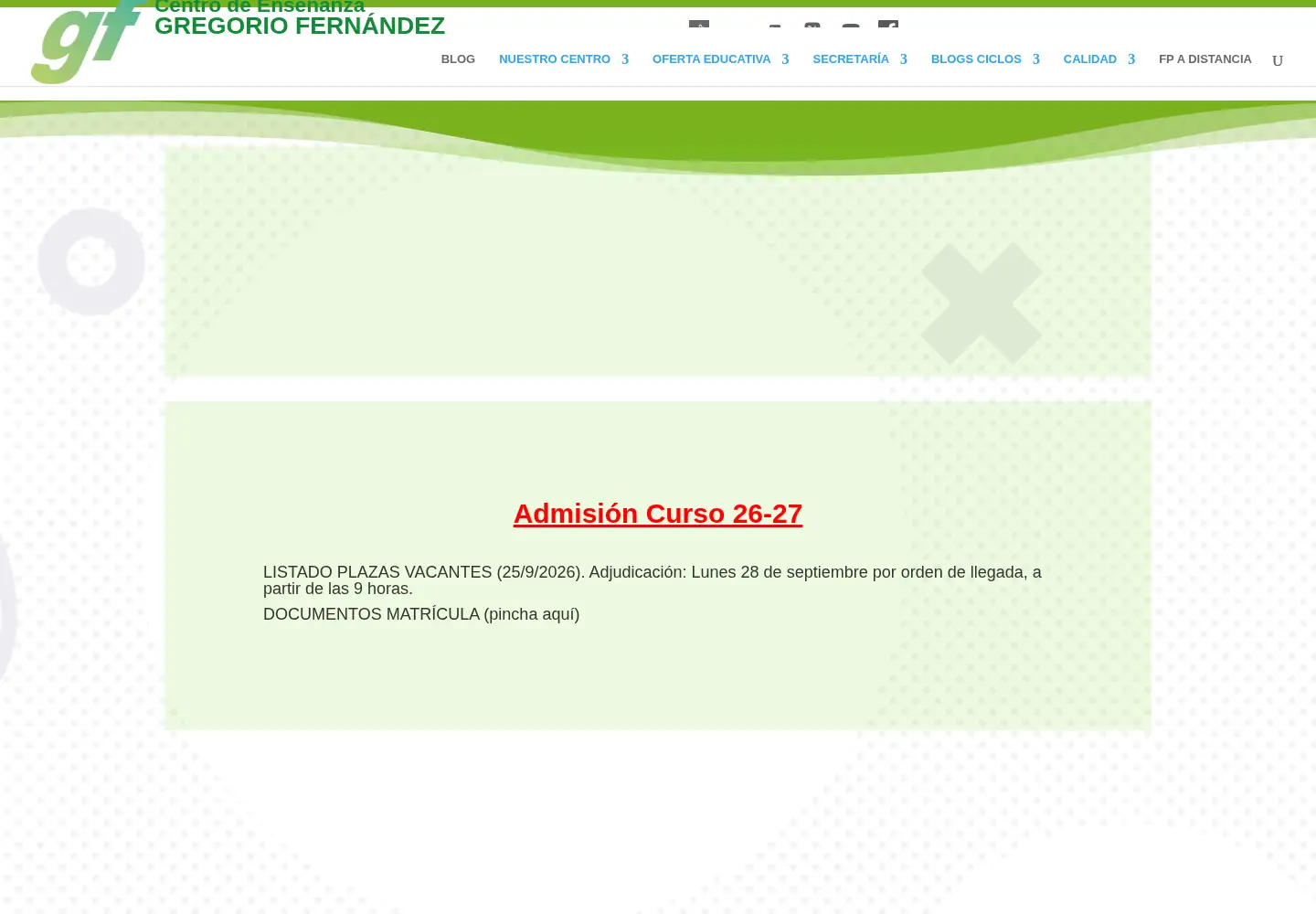Open the Listado Plazas Vacantes notice
This screenshot has height=914, width=1316.
click(x=653, y=580)
